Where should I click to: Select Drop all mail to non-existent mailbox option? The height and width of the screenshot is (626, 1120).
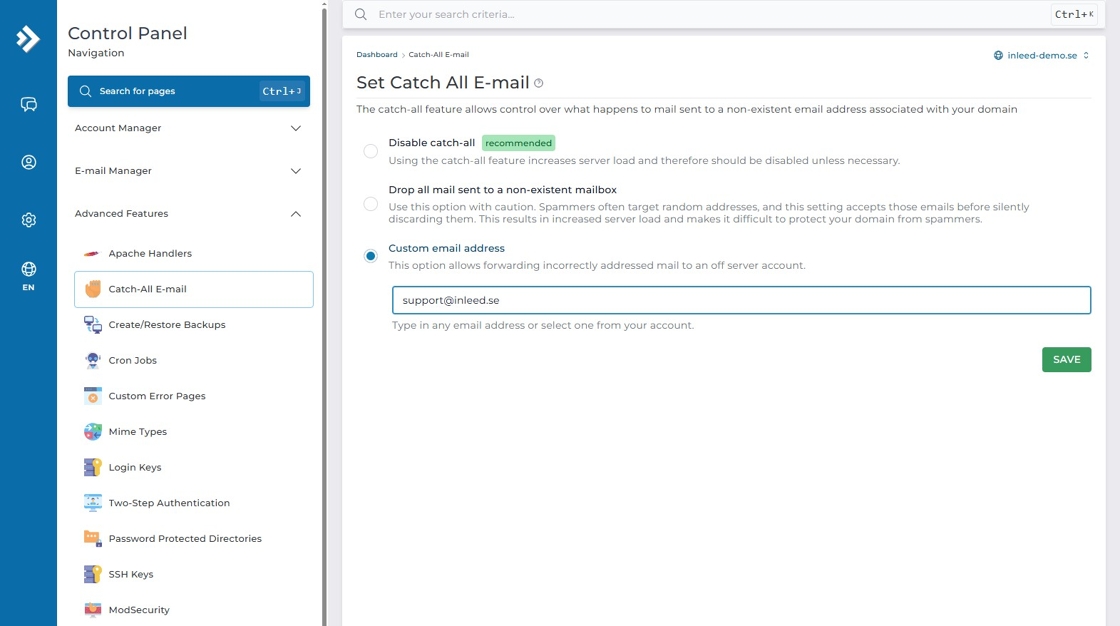pos(371,204)
